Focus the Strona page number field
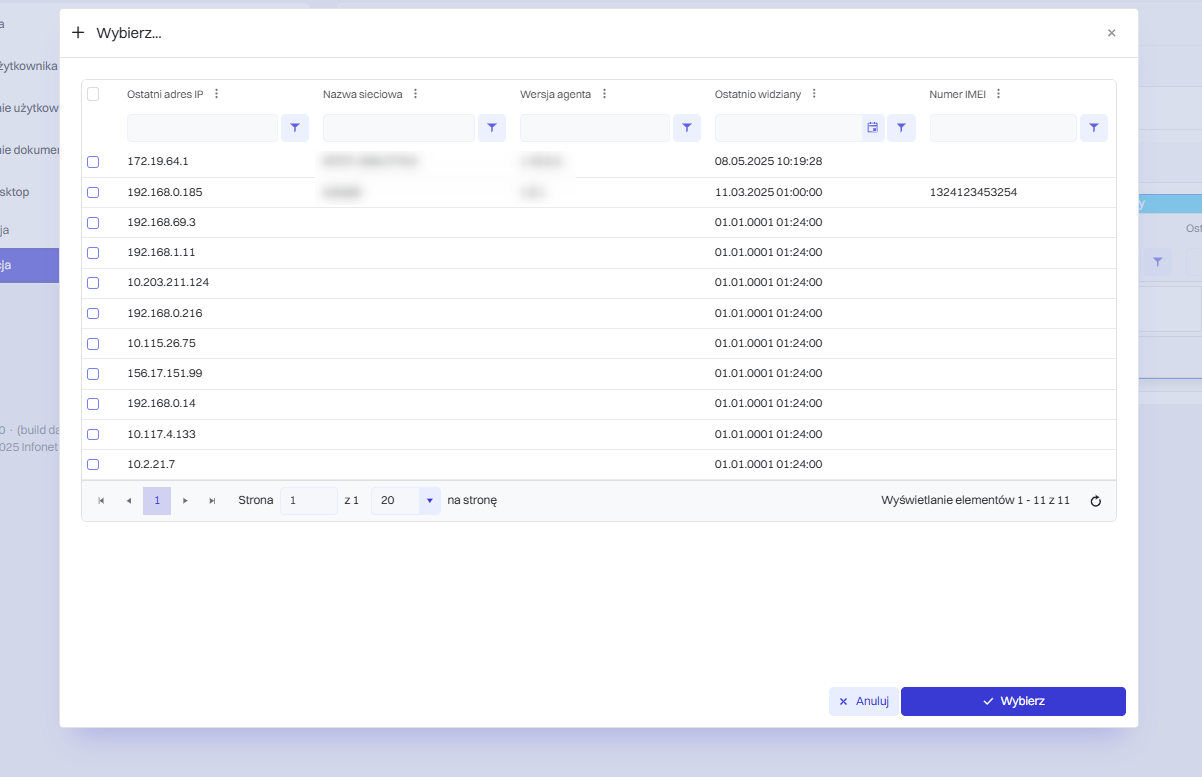The height and width of the screenshot is (777, 1202). point(309,501)
